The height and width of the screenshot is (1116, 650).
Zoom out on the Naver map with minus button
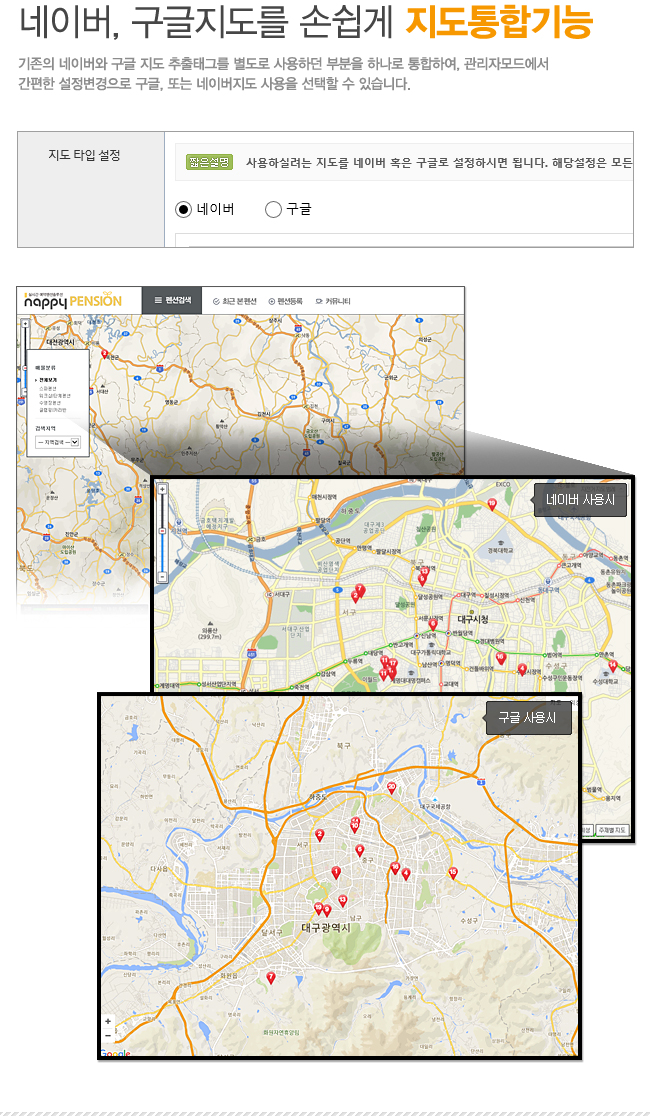coord(162,577)
